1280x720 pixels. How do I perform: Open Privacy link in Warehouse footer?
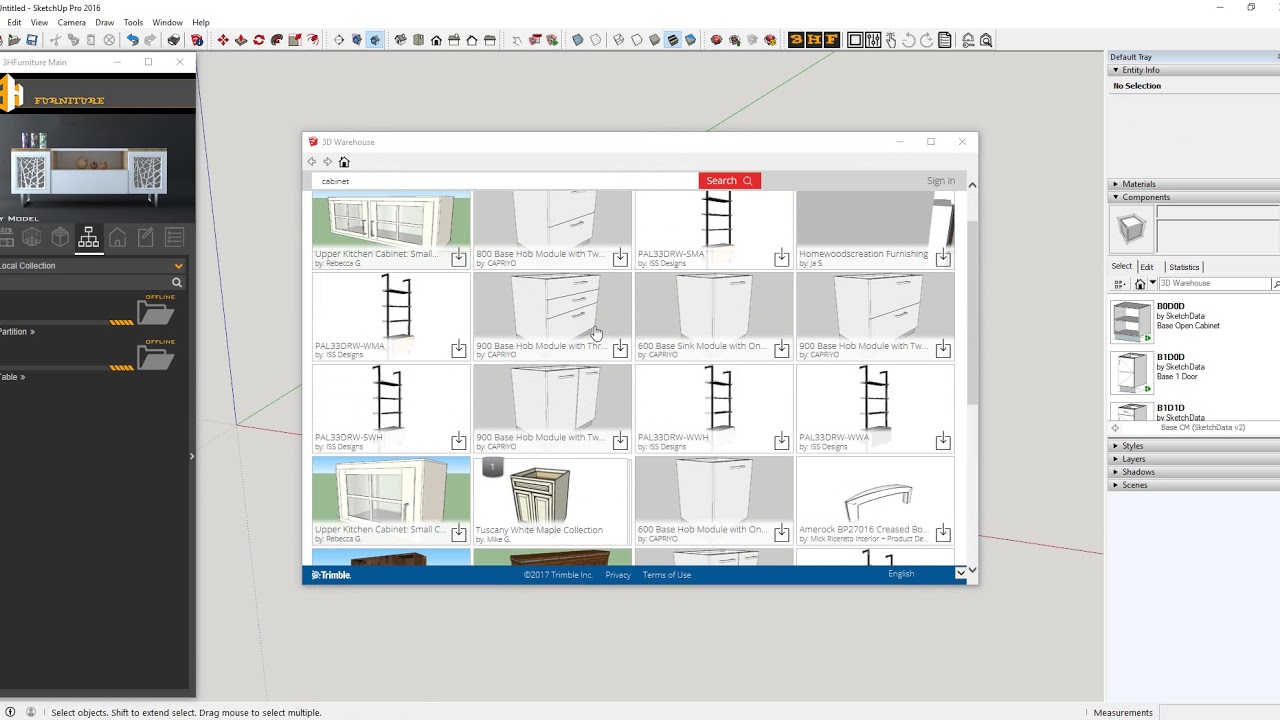[x=618, y=575]
